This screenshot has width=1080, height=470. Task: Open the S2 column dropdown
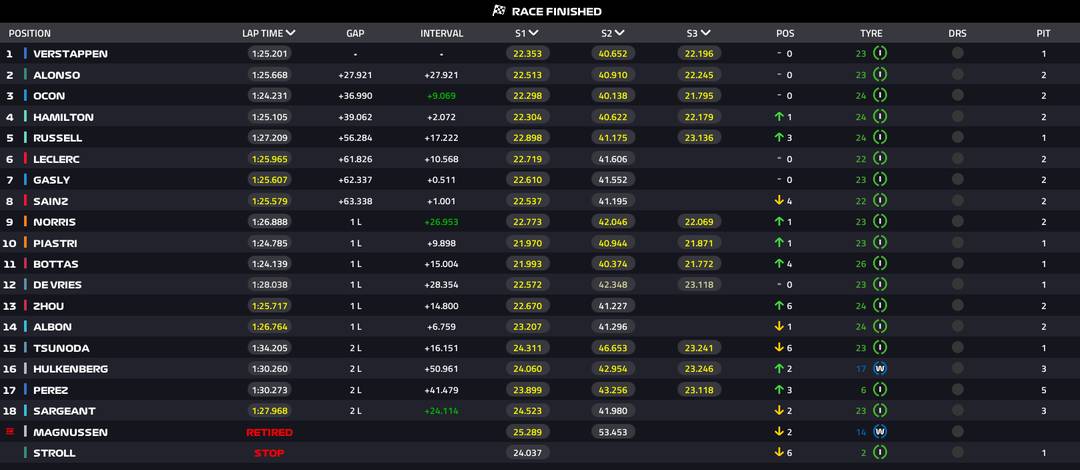tap(620, 32)
